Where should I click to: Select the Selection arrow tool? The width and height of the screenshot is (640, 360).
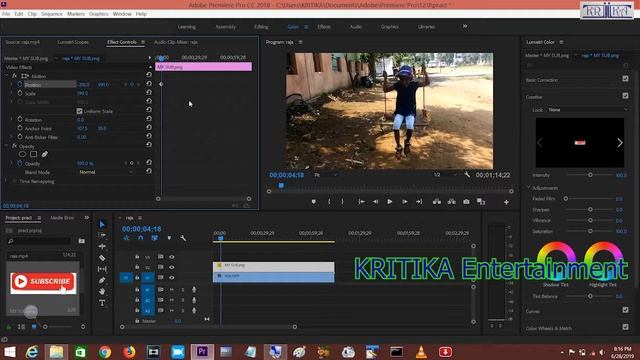102,224
